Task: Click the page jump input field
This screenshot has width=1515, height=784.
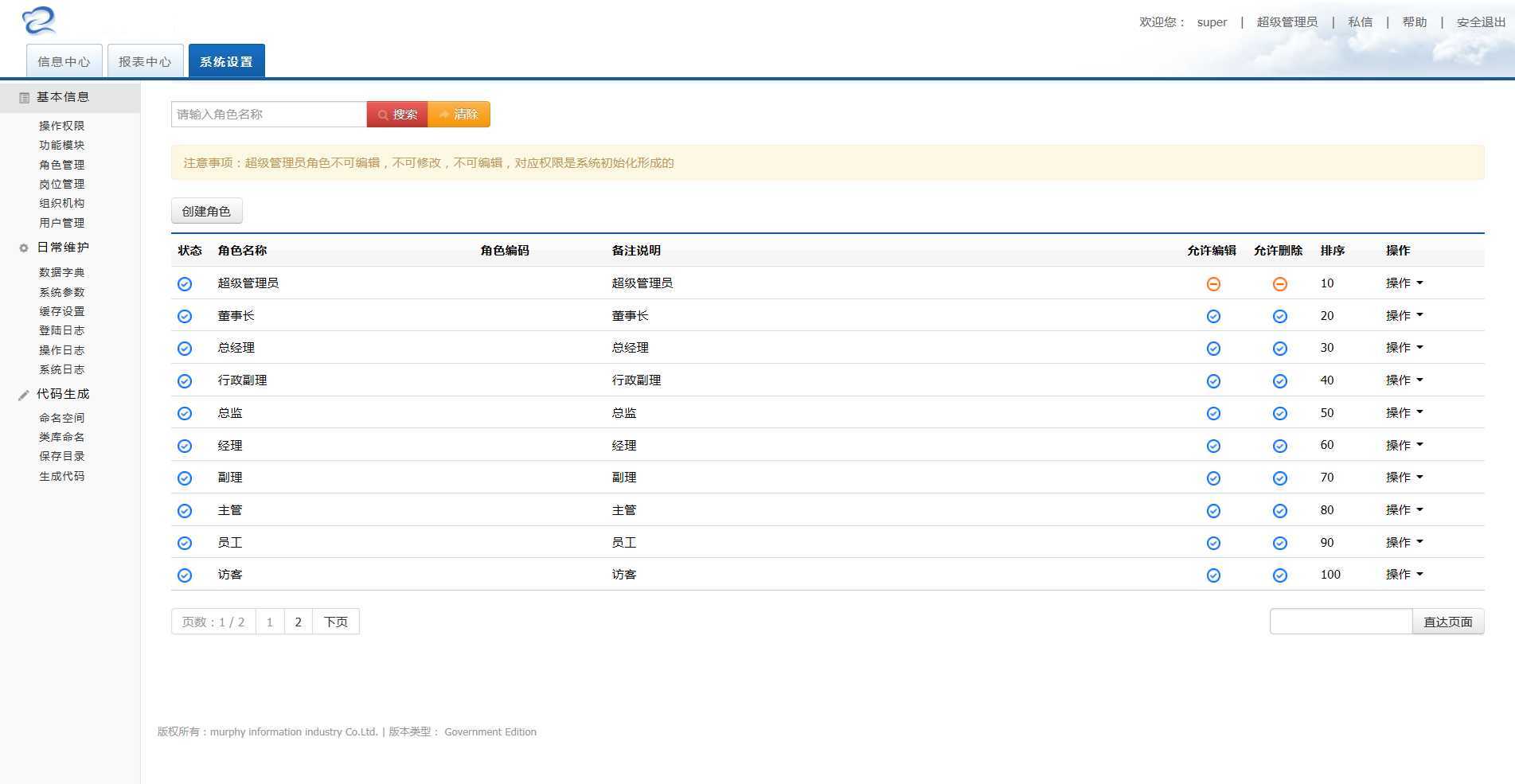Action: (x=1341, y=622)
